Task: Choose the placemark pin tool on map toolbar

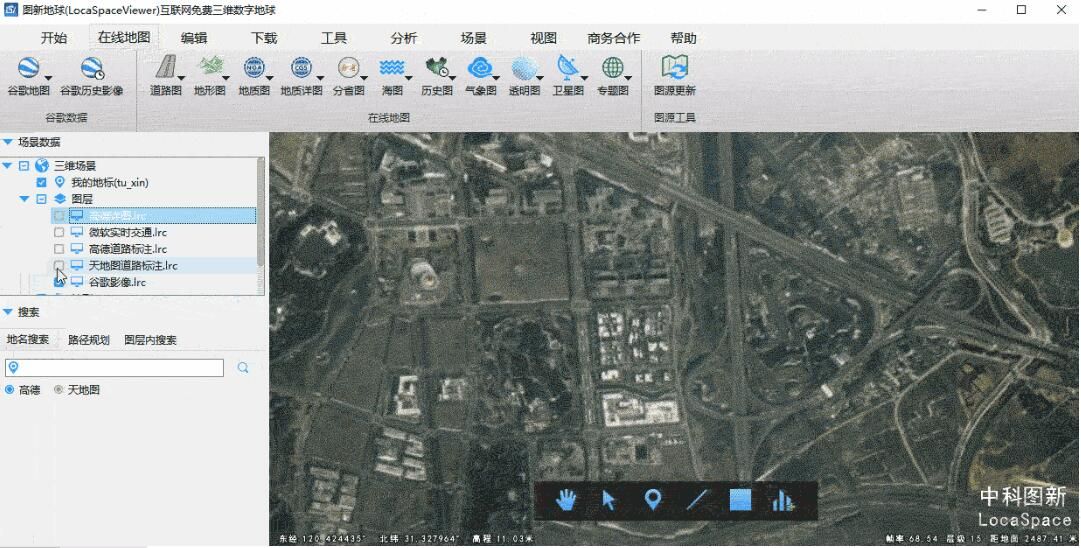Action: (x=652, y=500)
